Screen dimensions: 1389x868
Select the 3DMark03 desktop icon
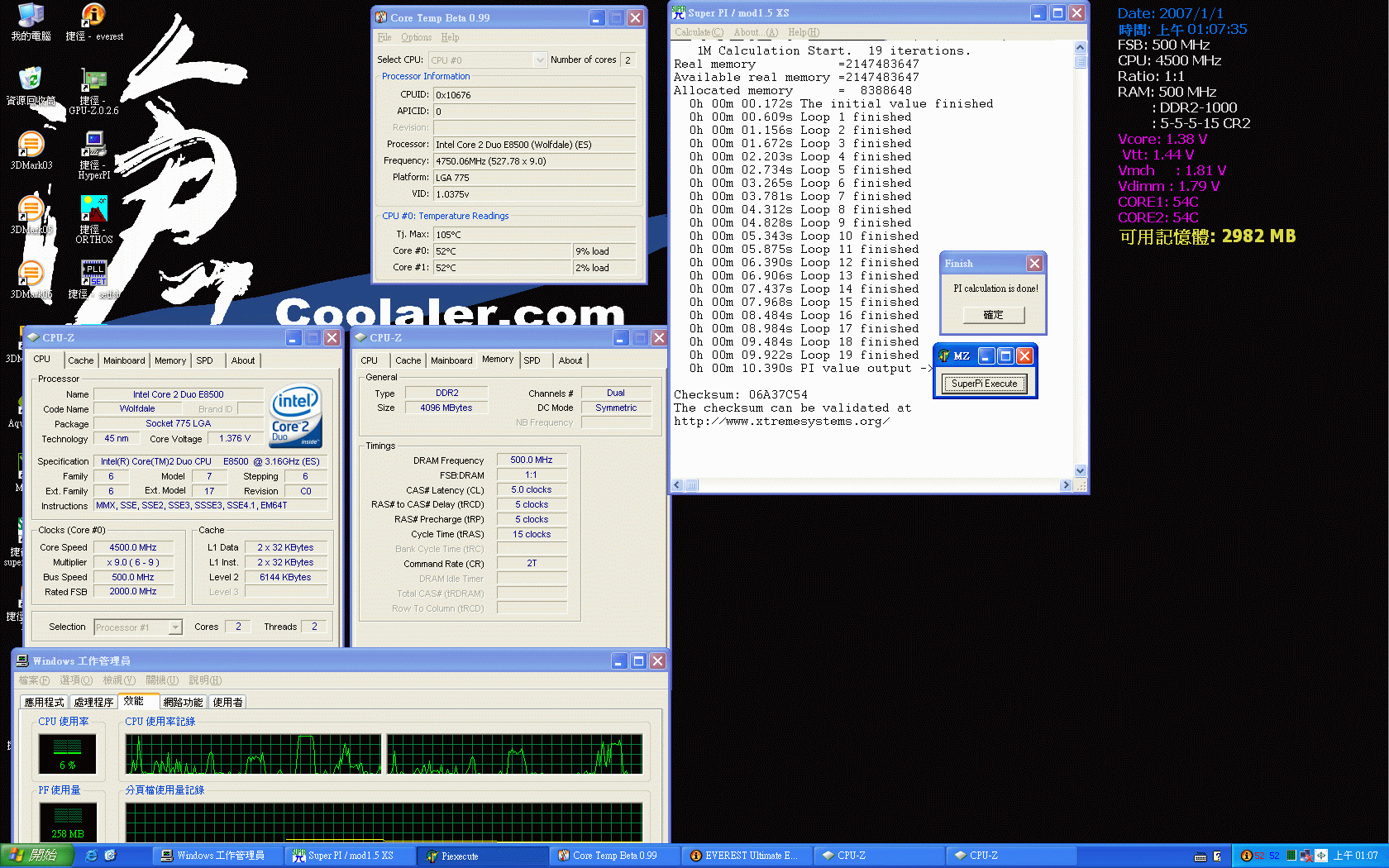coord(31,150)
